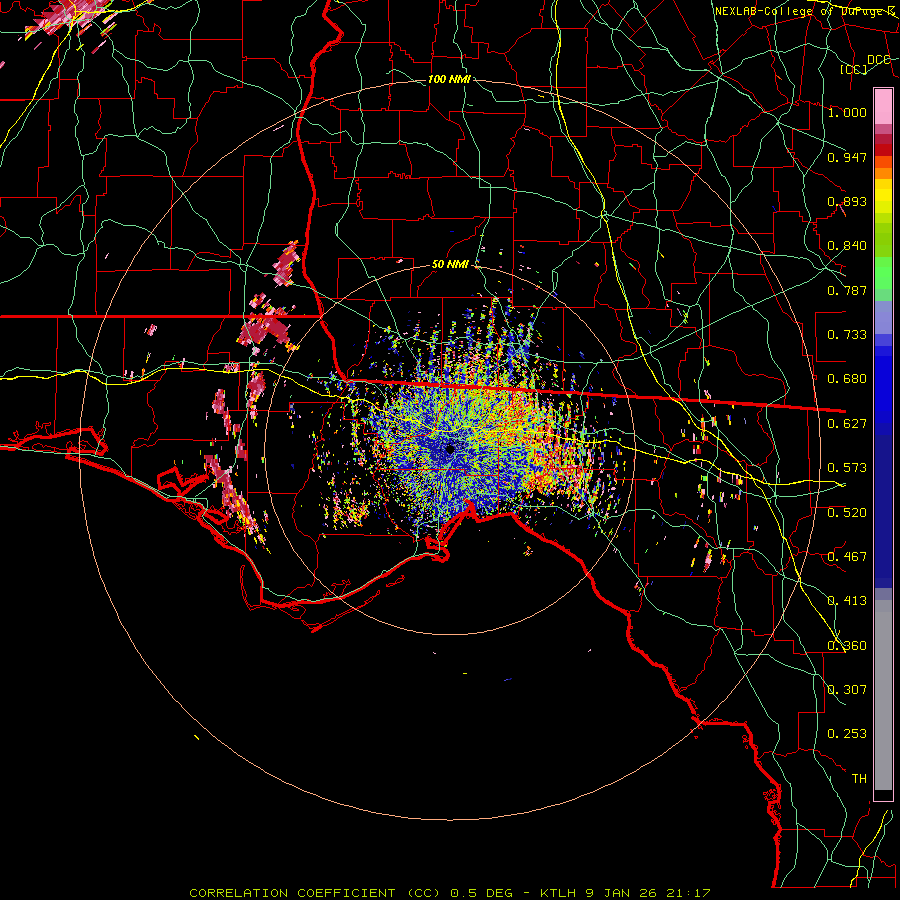Select the 0.733 legend value

[847, 335]
